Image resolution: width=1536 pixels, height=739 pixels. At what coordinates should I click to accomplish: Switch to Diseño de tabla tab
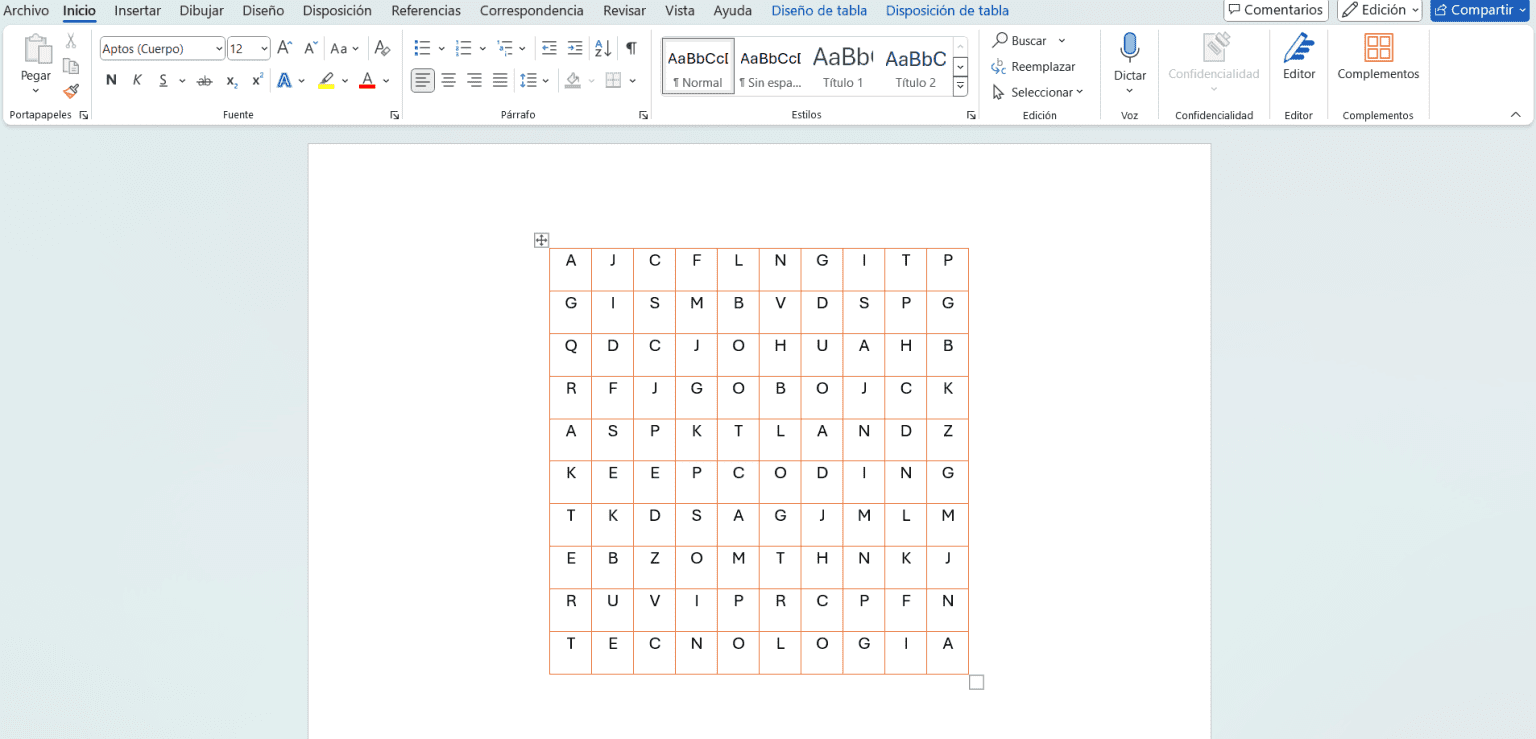click(x=819, y=11)
